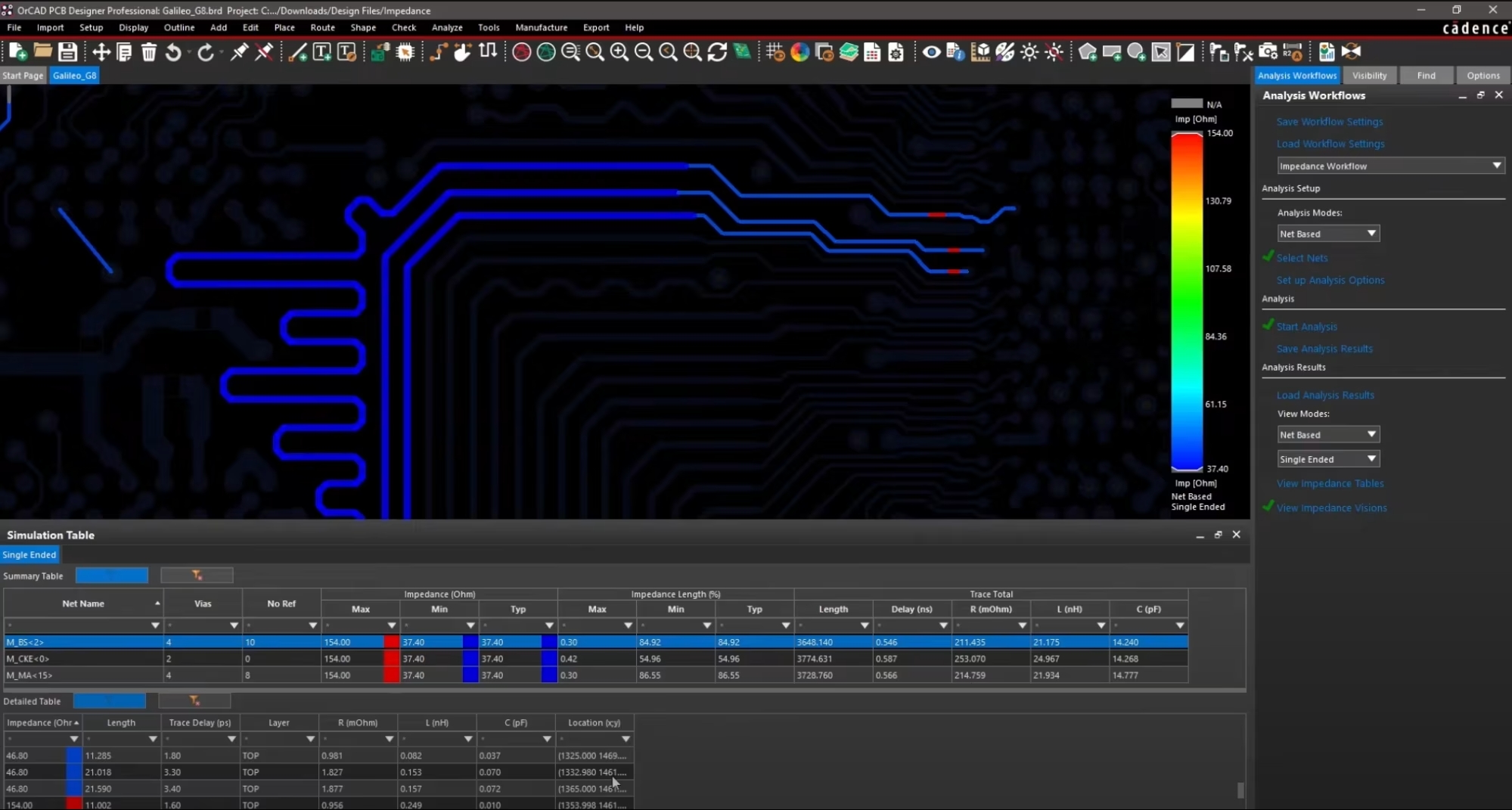Toggle the Summary Table filter funnel
1512x810 pixels.
tap(197, 576)
